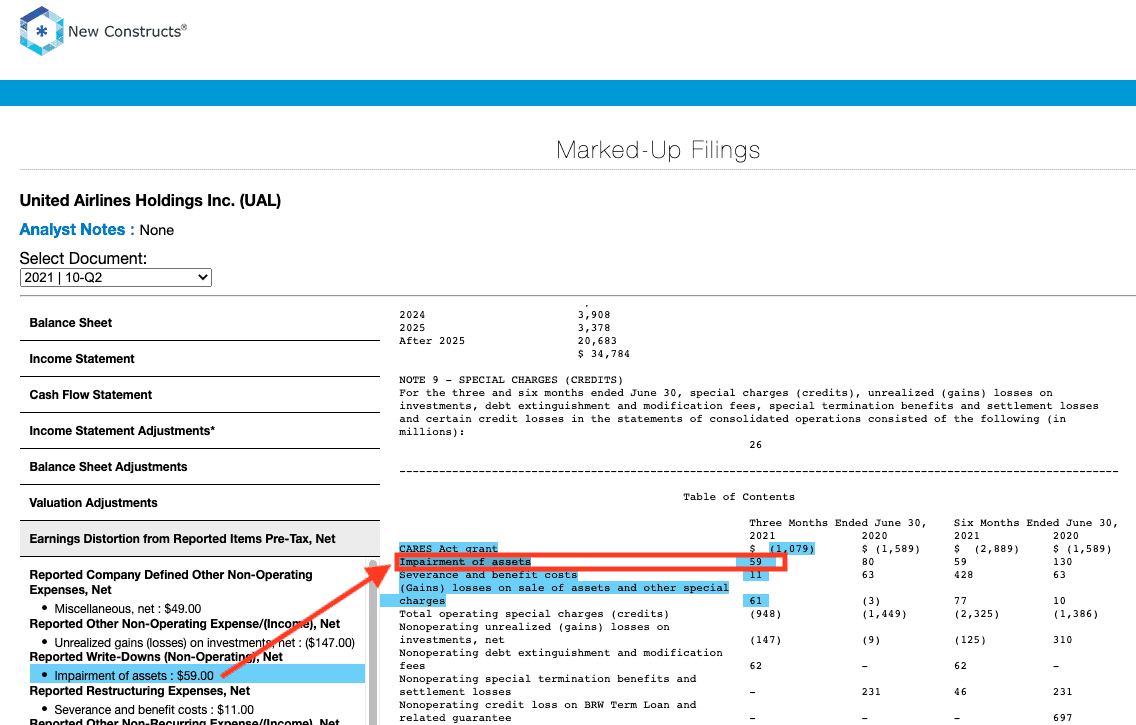
Task: Click the Table of Contents text
Action: (x=739, y=497)
